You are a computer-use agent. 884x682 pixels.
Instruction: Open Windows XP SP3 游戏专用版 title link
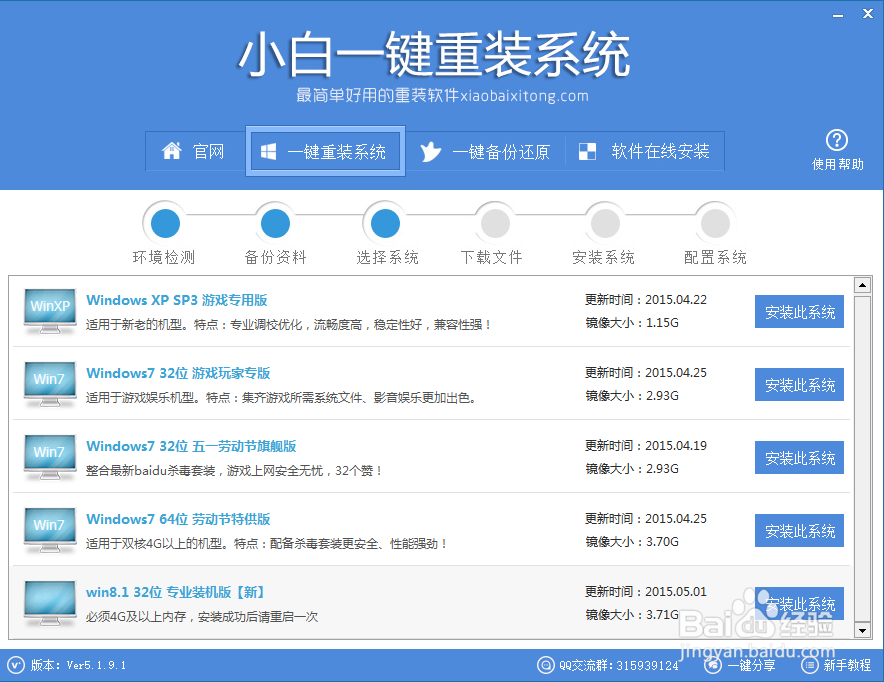176,300
